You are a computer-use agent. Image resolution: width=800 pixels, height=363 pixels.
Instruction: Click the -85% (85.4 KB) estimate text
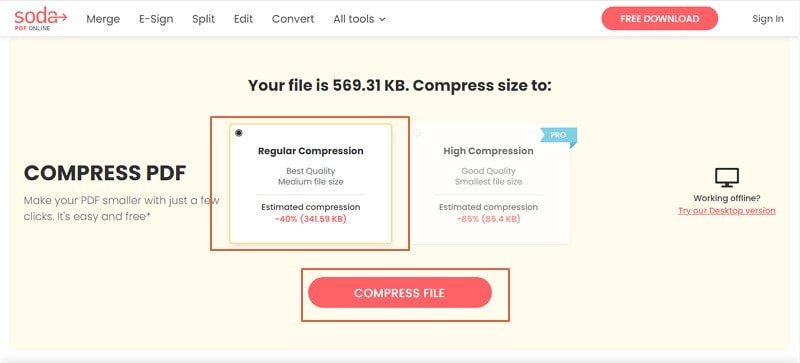pyautogui.click(x=488, y=219)
